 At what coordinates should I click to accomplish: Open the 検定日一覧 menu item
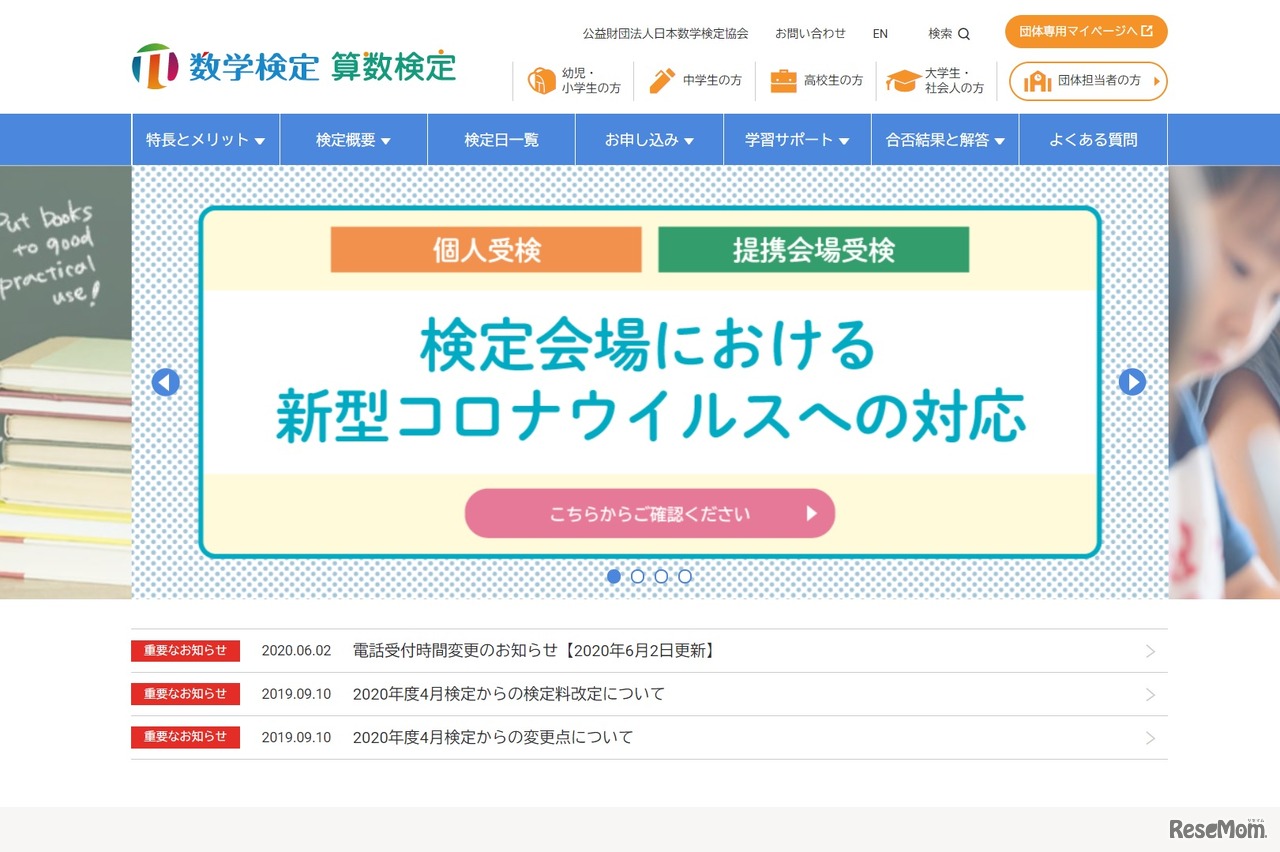pyautogui.click(x=501, y=140)
